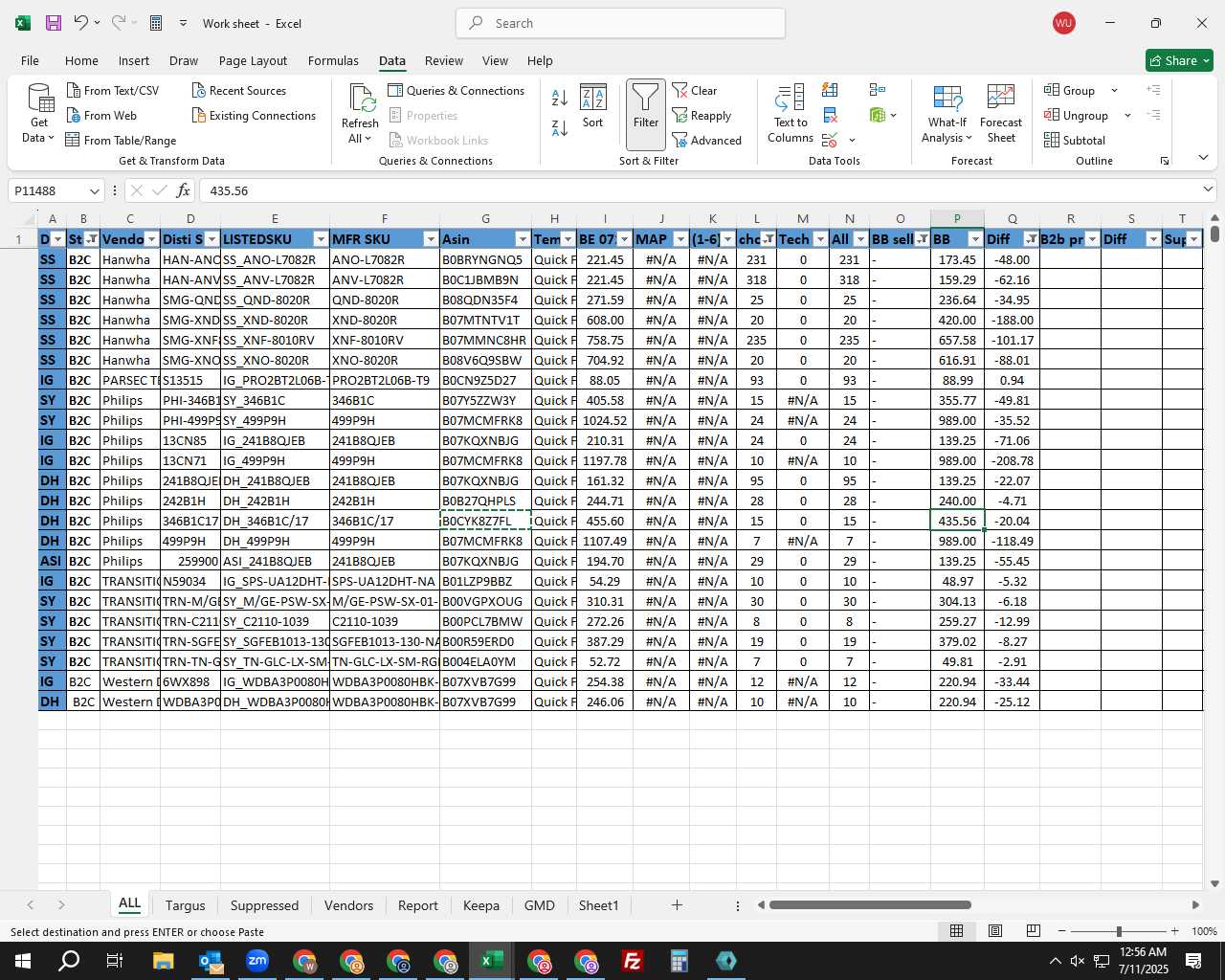Collapse the ribbon chevron
Viewport: 1225px width, 980px height.
[x=1203, y=158]
